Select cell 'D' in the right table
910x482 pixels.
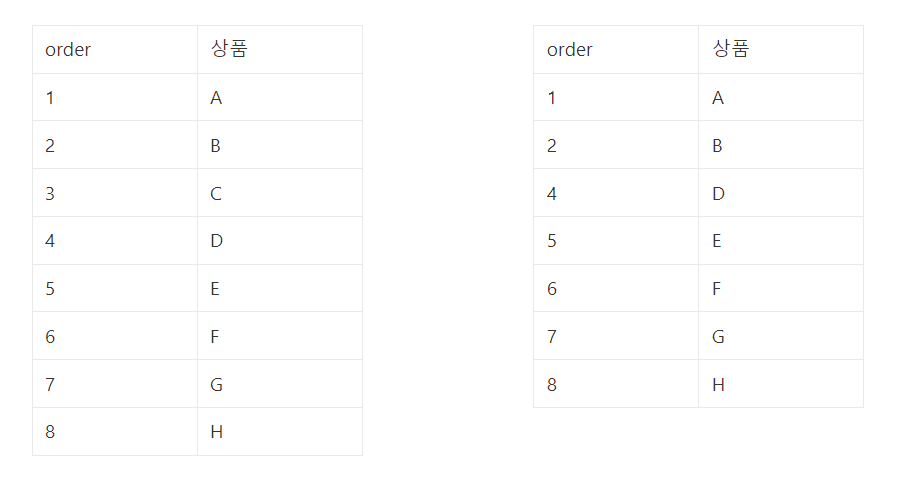coord(781,193)
